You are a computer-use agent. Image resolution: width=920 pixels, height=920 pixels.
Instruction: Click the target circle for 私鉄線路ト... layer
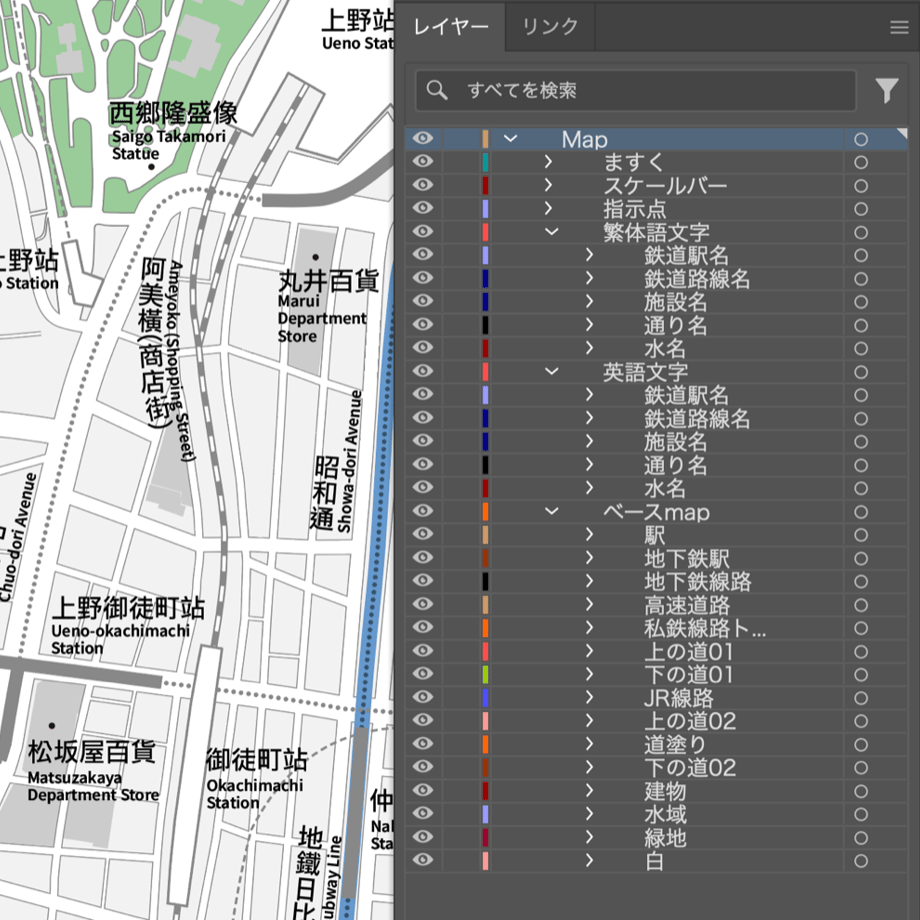coord(861,628)
